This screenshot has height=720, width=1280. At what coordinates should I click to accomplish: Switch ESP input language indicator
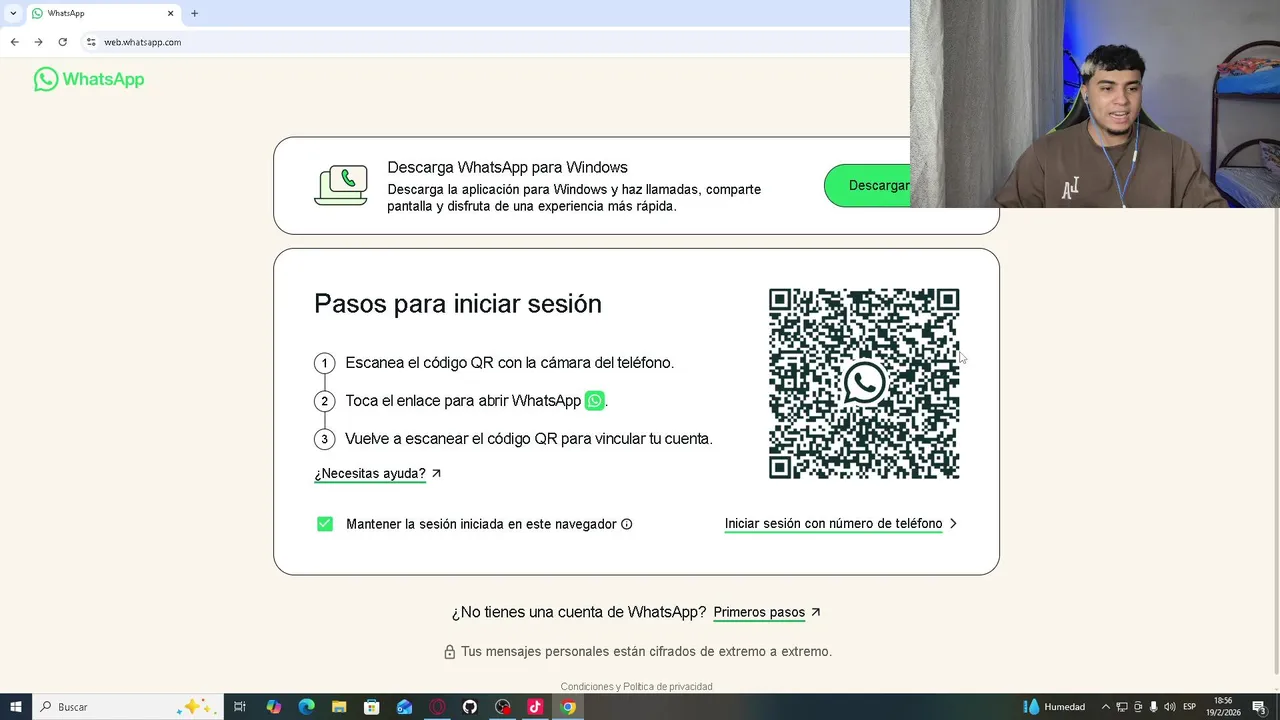(x=1190, y=707)
